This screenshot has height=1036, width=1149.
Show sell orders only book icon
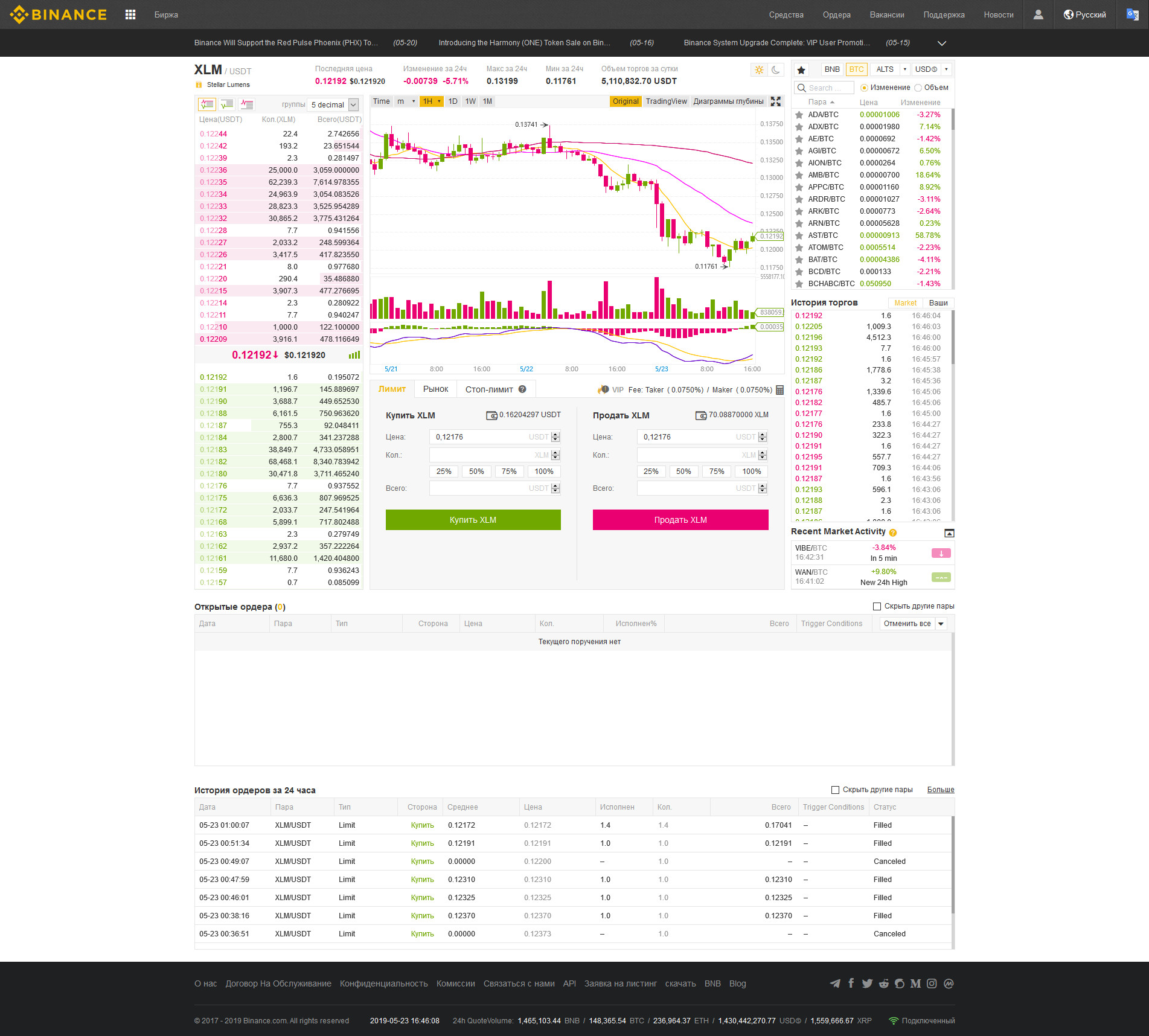246,104
